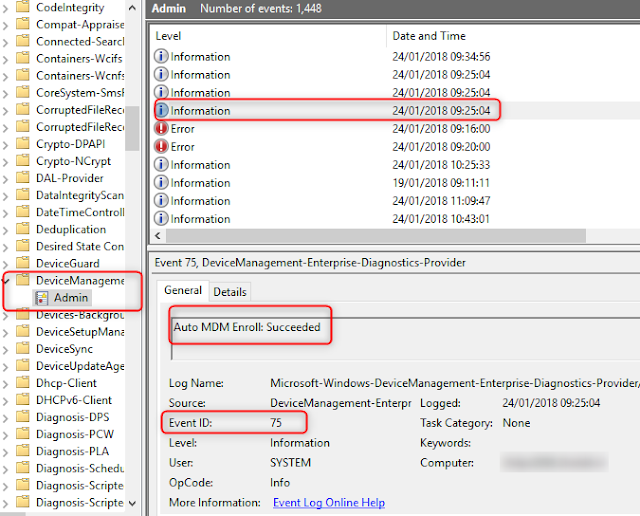Click the OpCode value Info
The image size is (640, 516).
click(280, 483)
